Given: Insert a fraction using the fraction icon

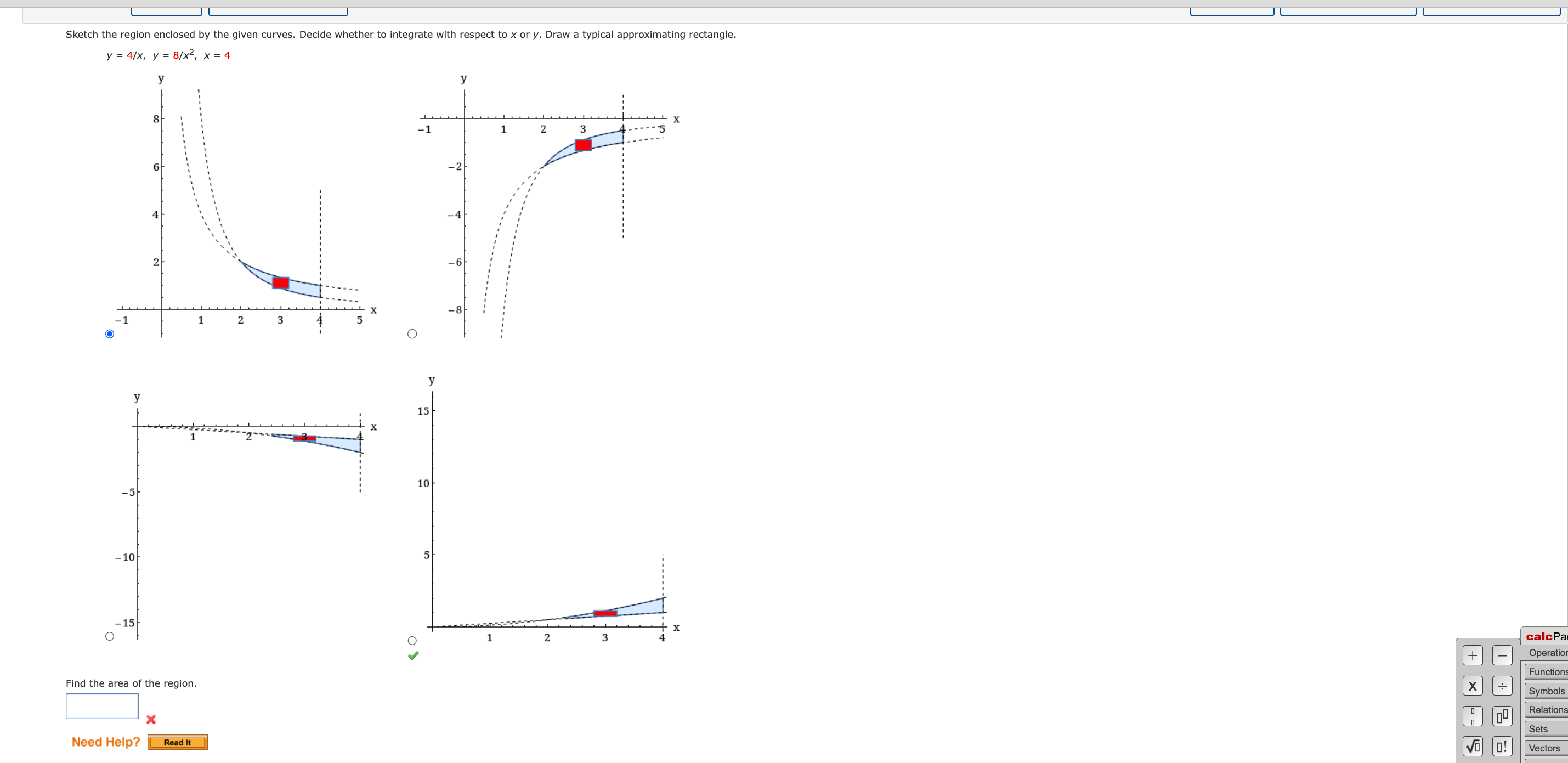Looking at the screenshot, I should coord(1474,717).
